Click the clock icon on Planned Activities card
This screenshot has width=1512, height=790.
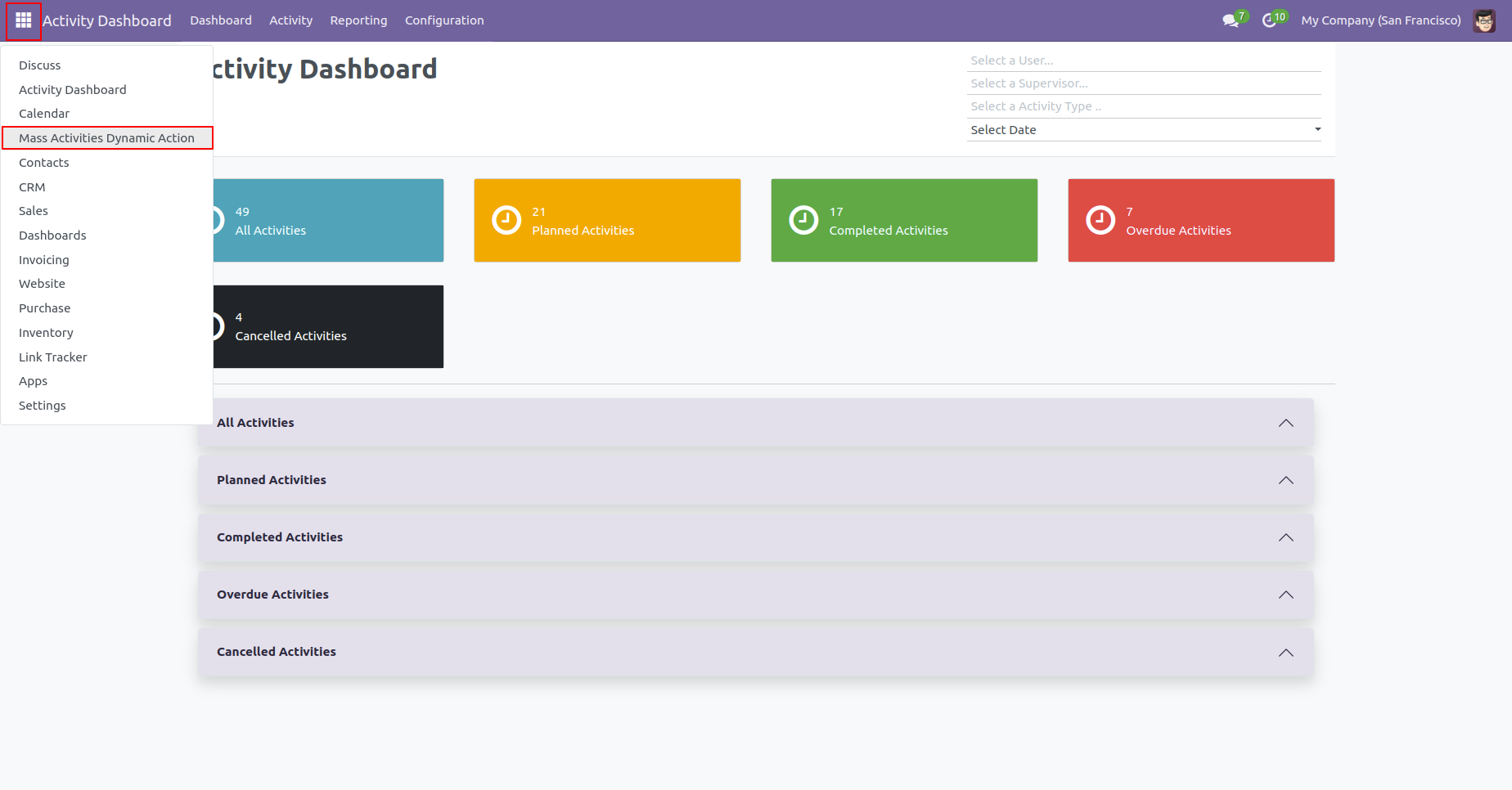[x=506, y=220]
